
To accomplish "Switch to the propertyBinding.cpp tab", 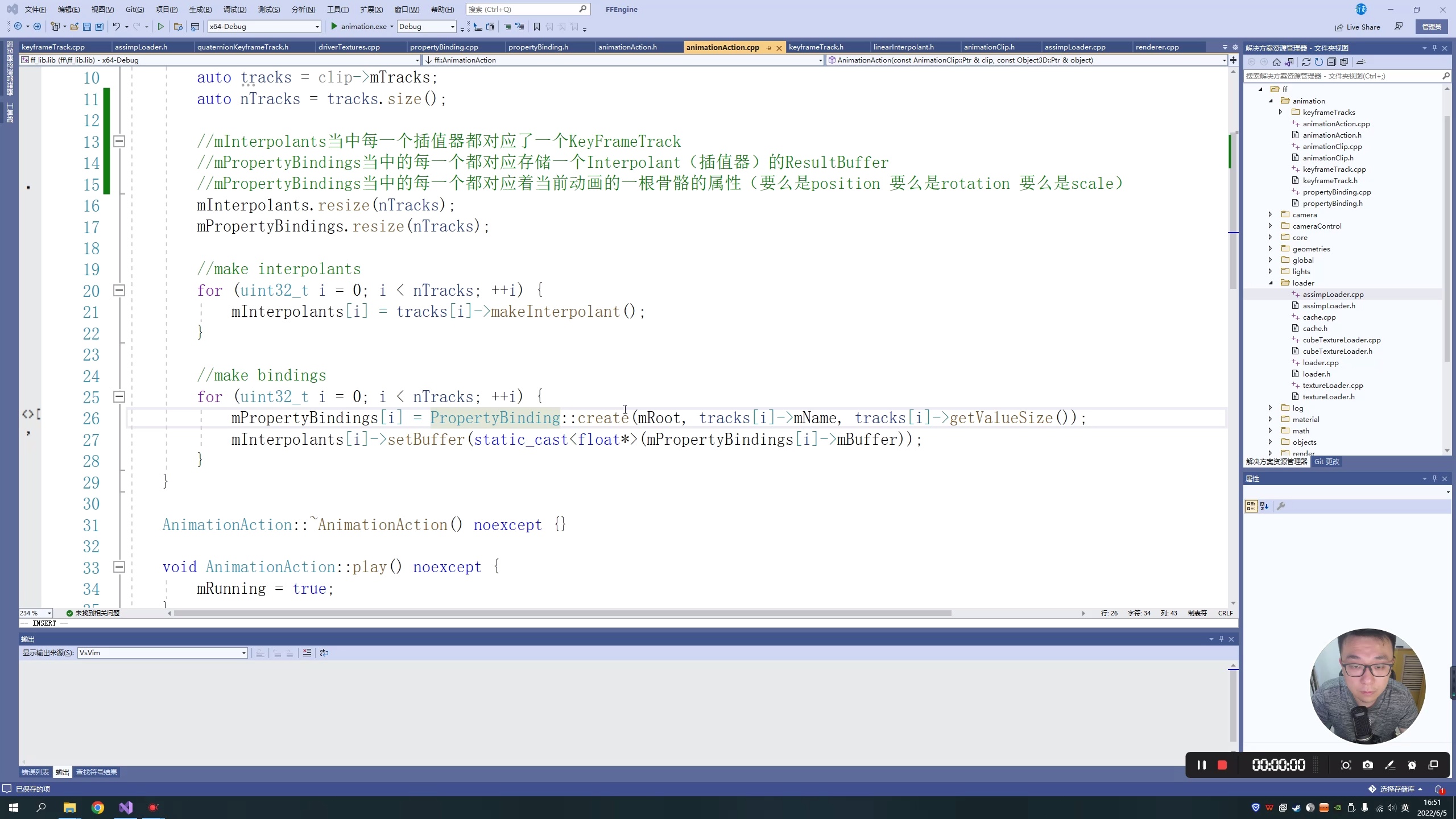I will (444, 47).
